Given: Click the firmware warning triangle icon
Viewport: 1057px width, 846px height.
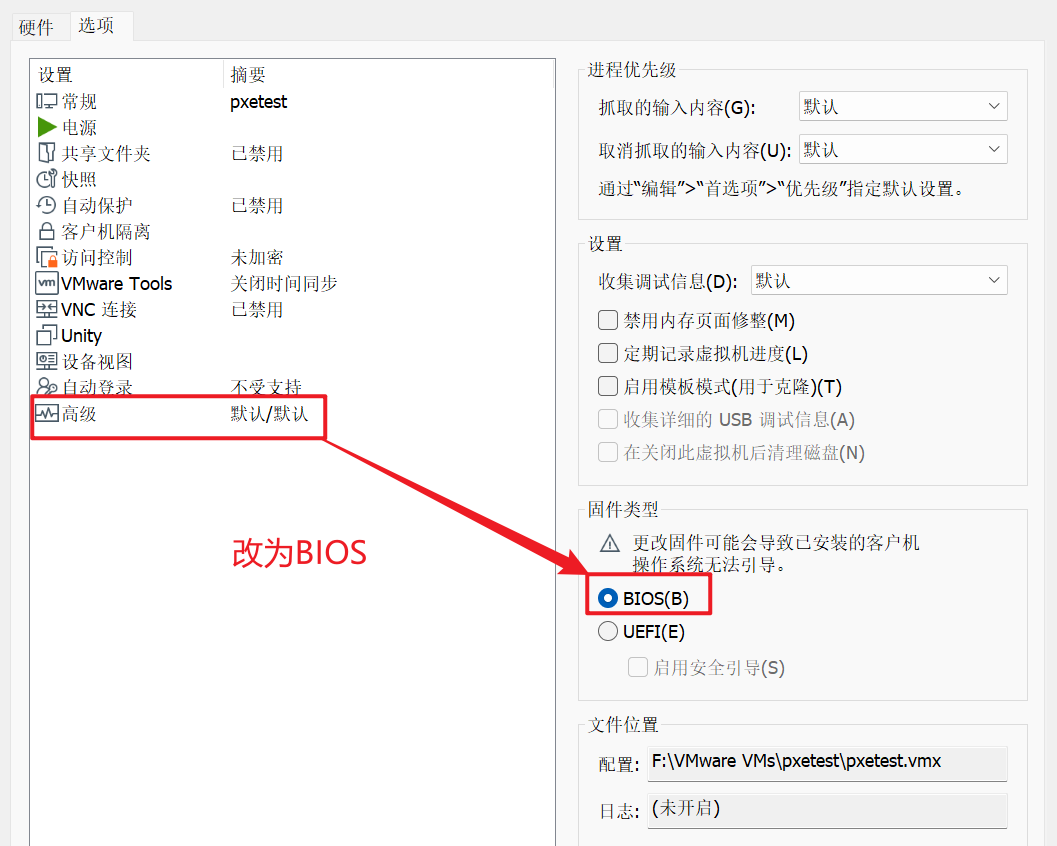Looking at the screenshot, I should point(609,543).
